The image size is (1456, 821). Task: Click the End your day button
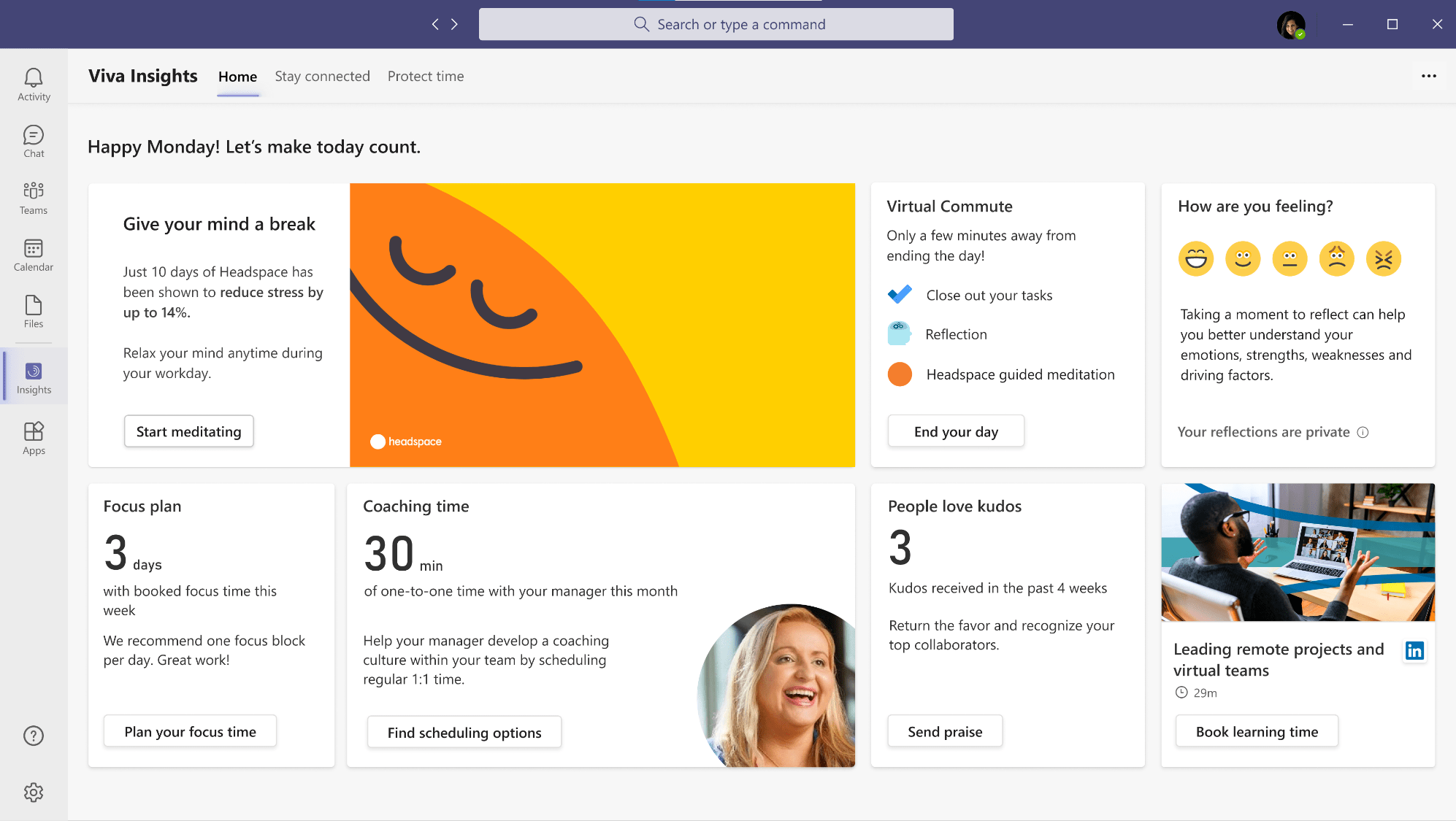pos(955,431)
